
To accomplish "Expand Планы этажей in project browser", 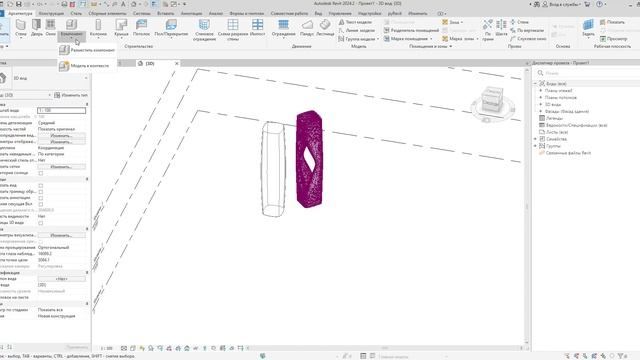I will point(541,91).
